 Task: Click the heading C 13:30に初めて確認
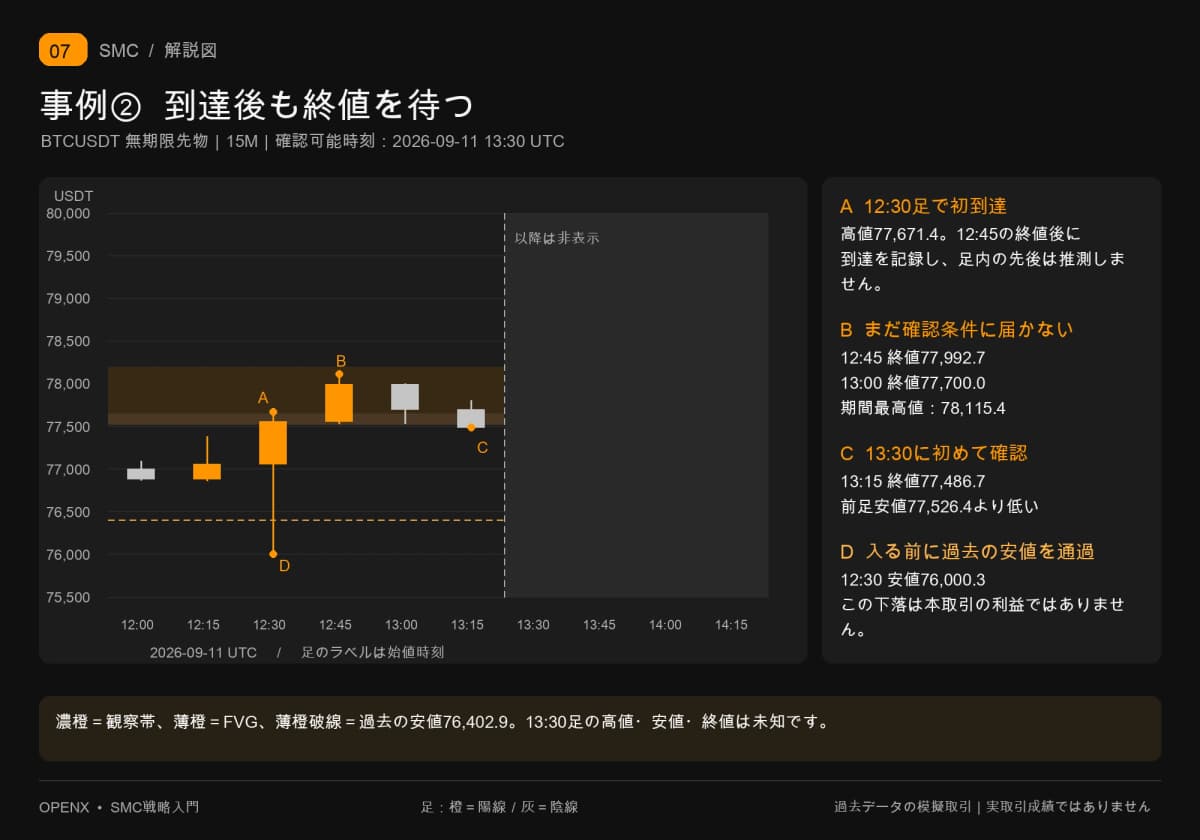pos(934,453)
